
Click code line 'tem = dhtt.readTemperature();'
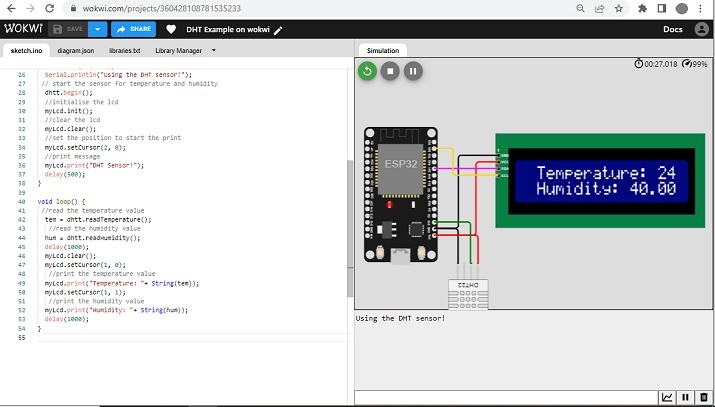[x=98, y=220]
